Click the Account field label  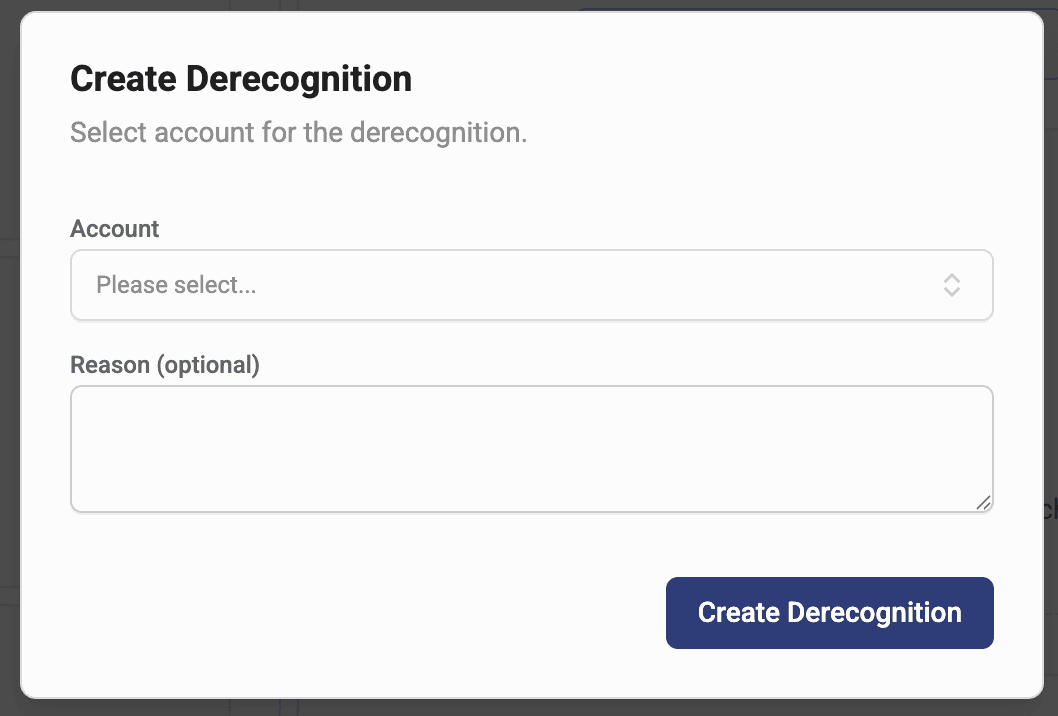coord(115,229)
